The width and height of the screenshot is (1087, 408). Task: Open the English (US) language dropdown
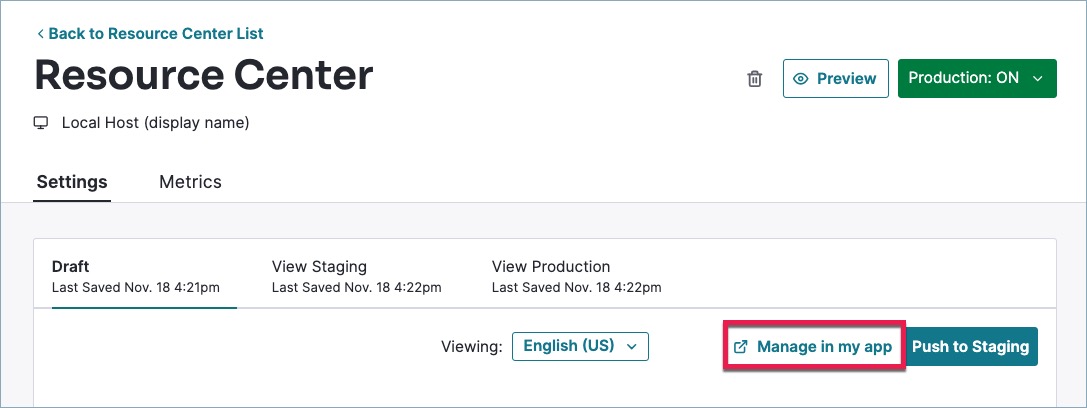click(x=580, y=346)
